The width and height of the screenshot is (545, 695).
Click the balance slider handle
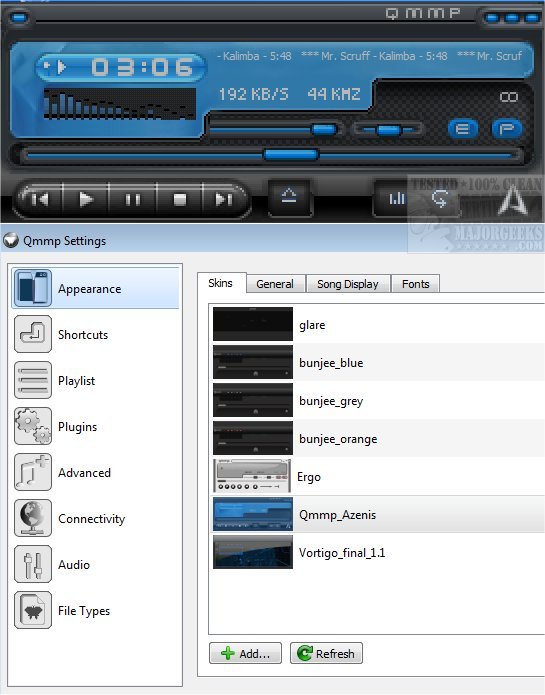pos(389,130)
